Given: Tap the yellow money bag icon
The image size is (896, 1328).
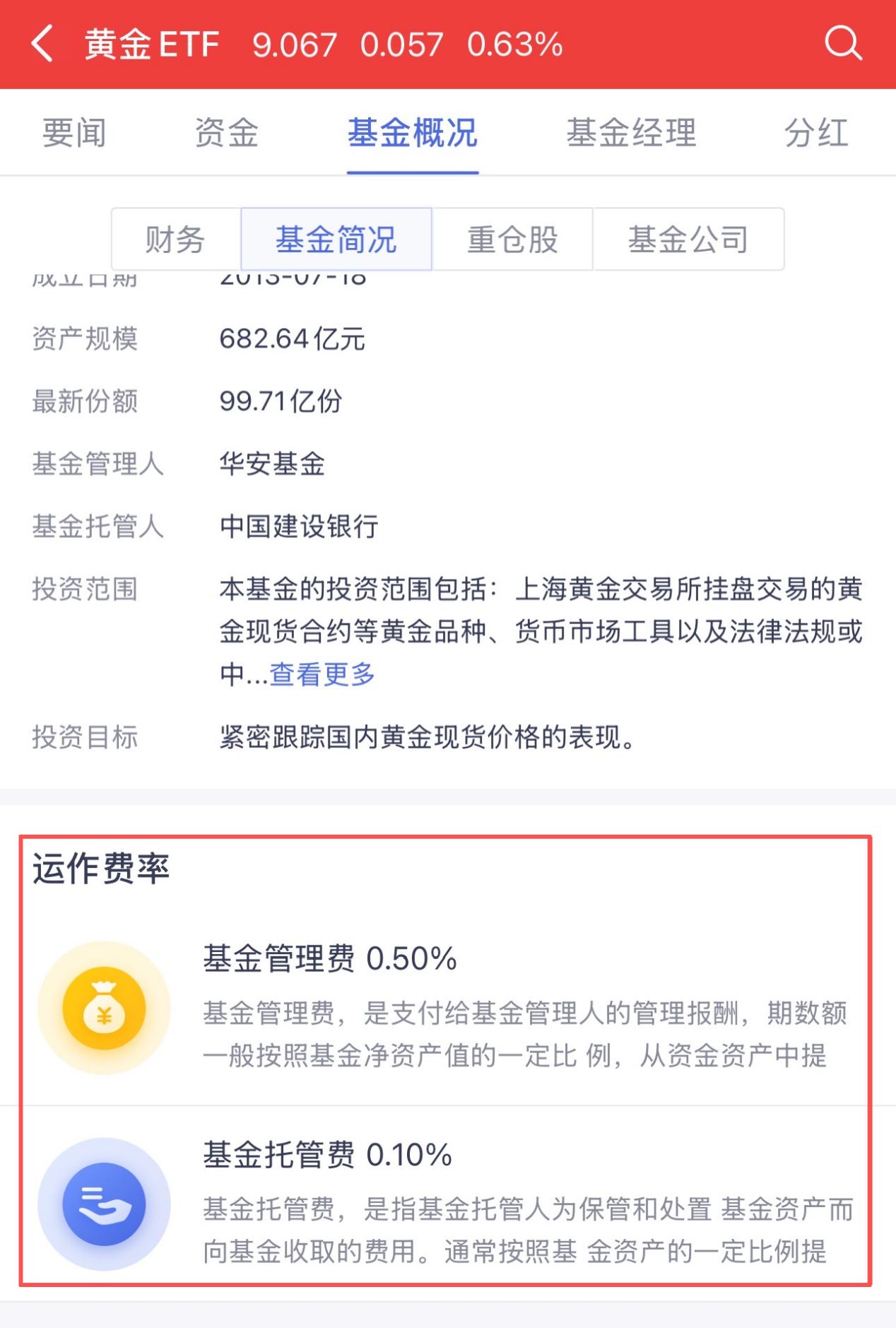Looking at the screenshot, I should (104, 1008).
